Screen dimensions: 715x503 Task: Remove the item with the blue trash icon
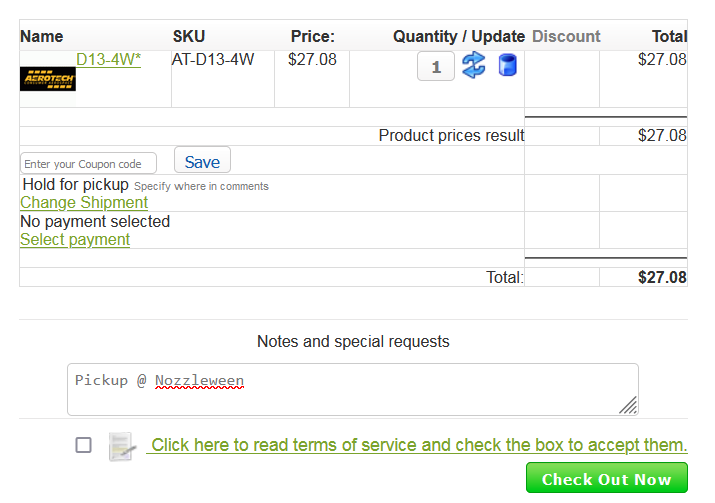coord(507,65)
